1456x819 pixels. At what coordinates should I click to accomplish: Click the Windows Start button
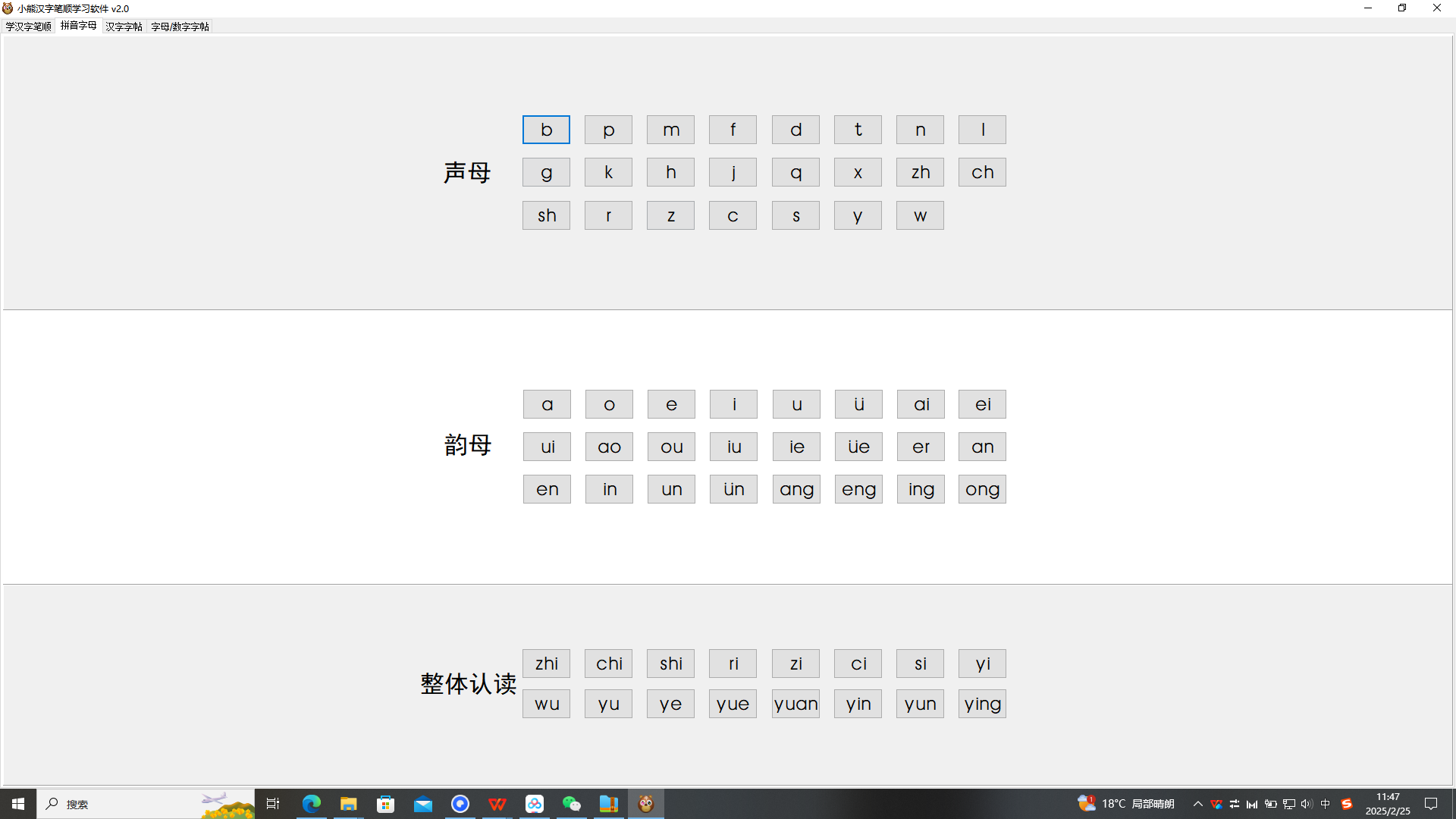18,804
